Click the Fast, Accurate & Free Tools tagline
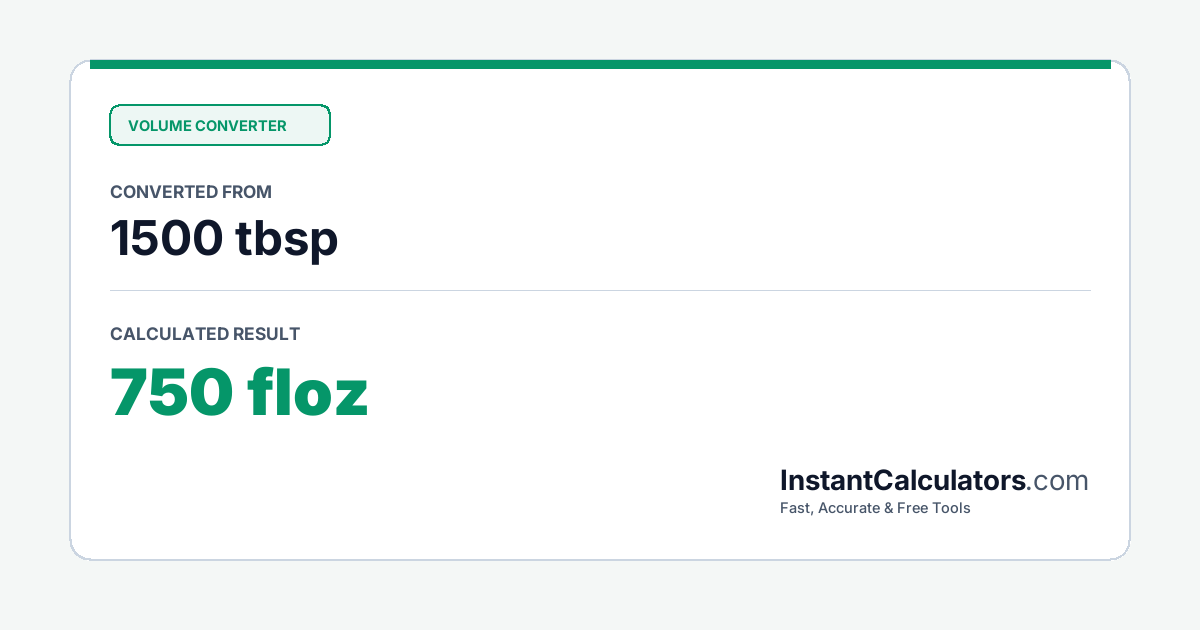1200x630 pixels. (x=875, y=508)
